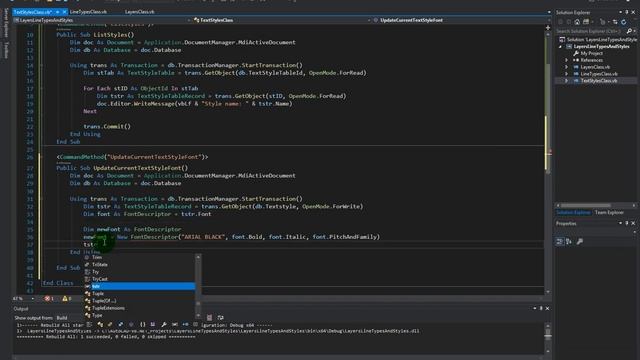
Task: Open the LayersLineTypesAndStyles project dropdown
Action: (102, 20)
